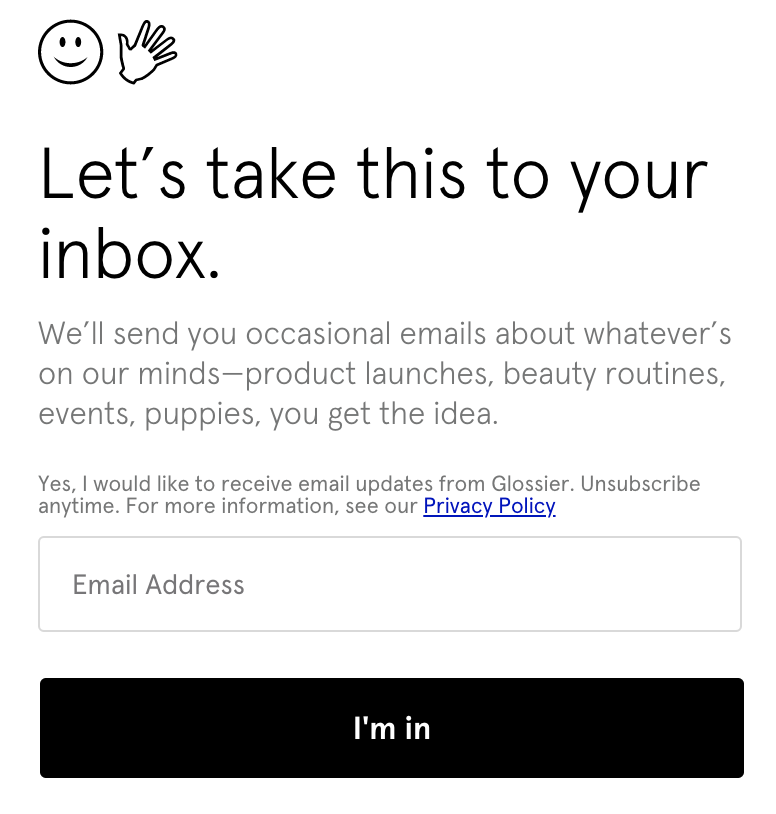Click the "anytime. For more information" text
The height and width of the screenshot is (814, 776).
pyautogui.click(x=228, y=506)
